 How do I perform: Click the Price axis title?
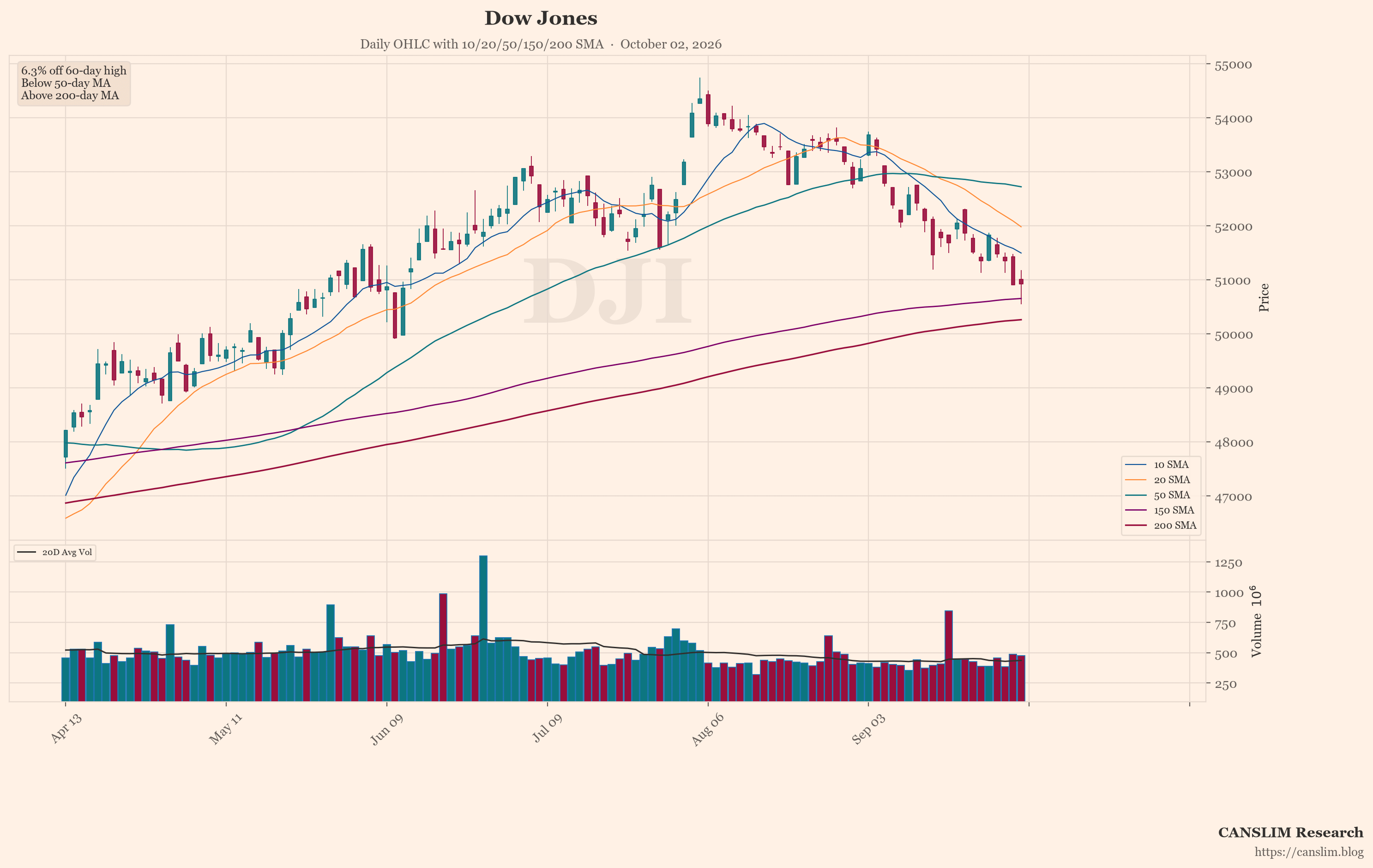click(1264, 297)
